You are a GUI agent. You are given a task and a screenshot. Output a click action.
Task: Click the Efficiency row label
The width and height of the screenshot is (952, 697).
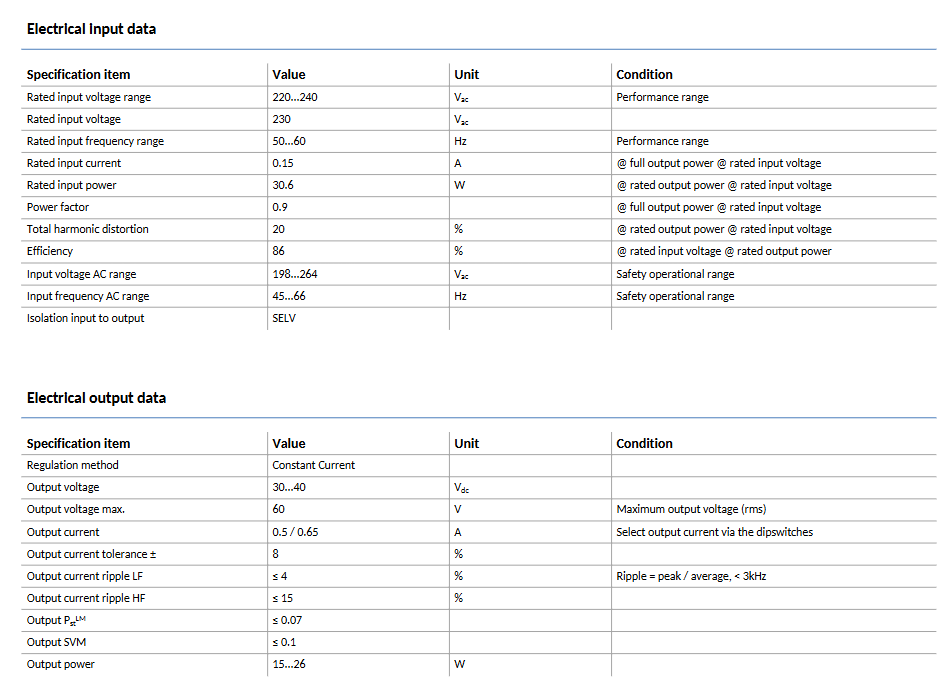(50, 251)
